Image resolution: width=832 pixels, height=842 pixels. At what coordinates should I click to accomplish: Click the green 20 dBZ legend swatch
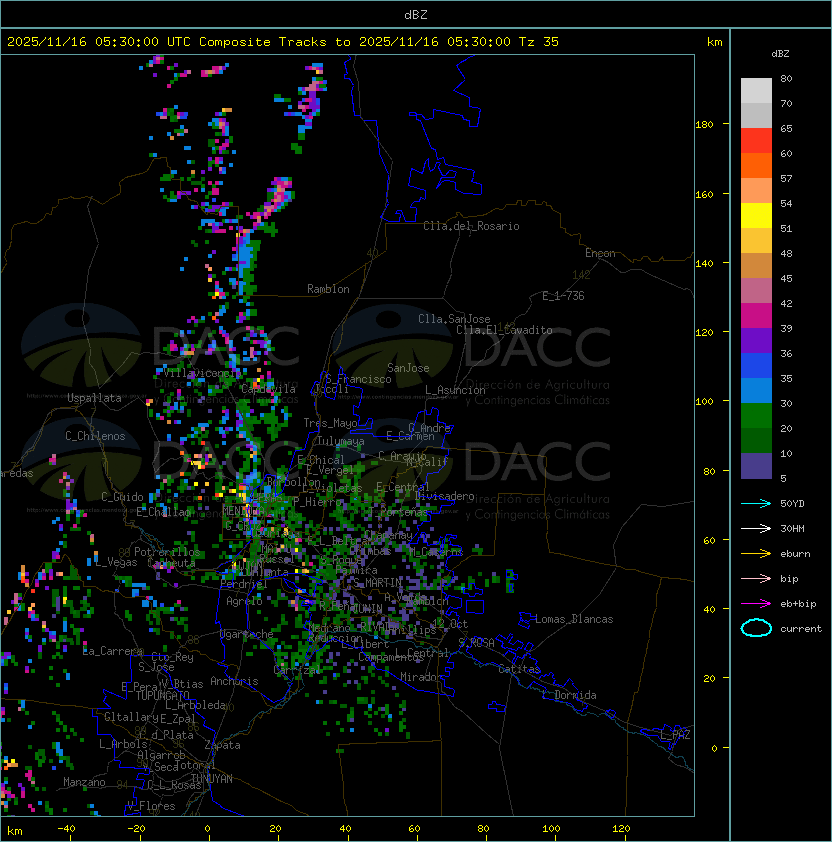(x=756, y=440)
